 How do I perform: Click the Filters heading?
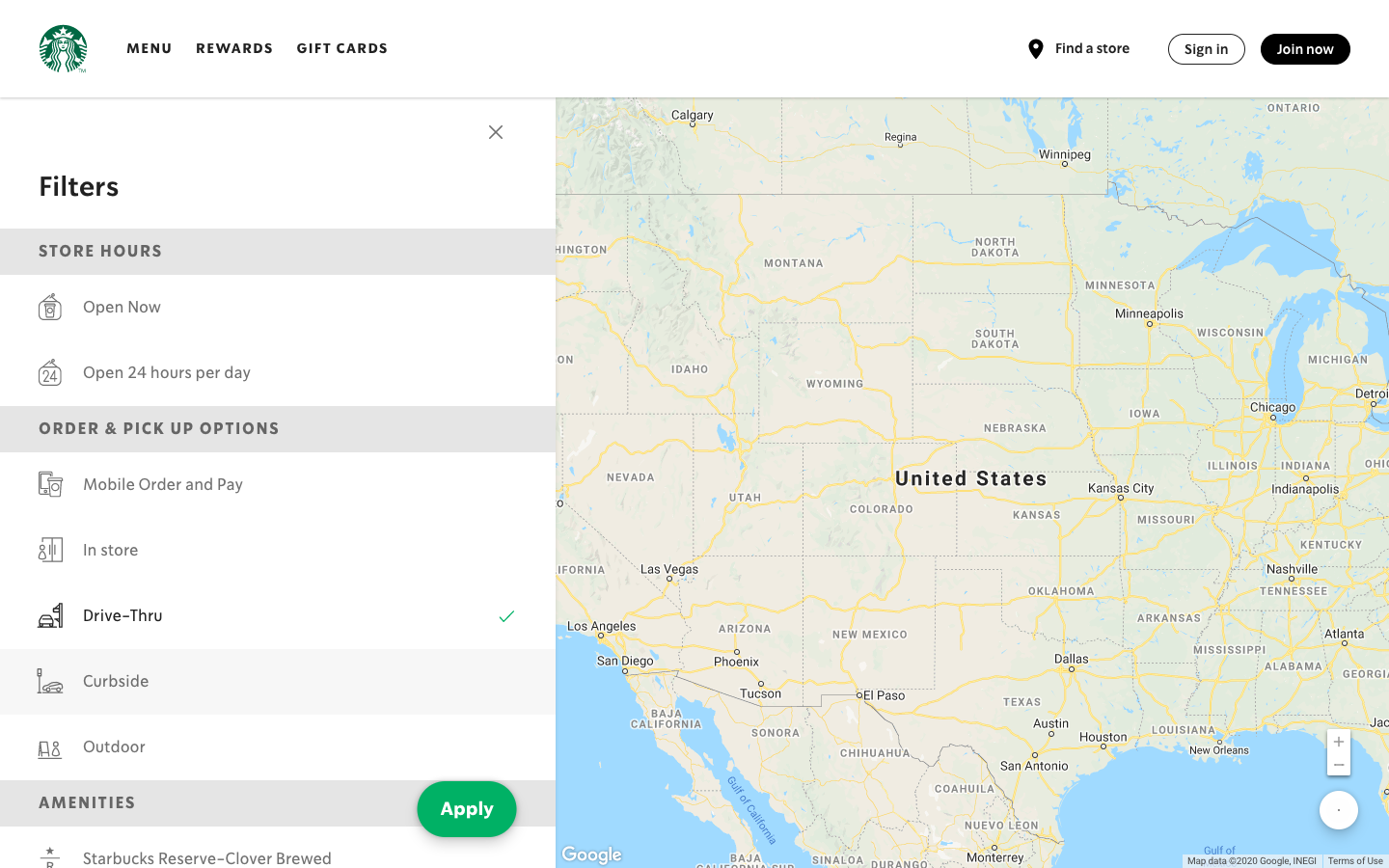79,186
